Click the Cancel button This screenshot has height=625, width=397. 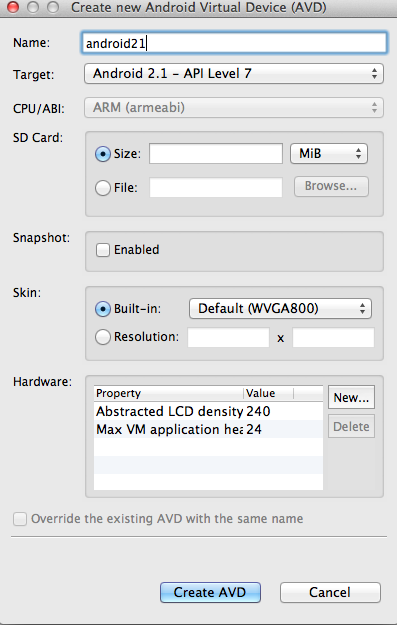click(330, 592)
